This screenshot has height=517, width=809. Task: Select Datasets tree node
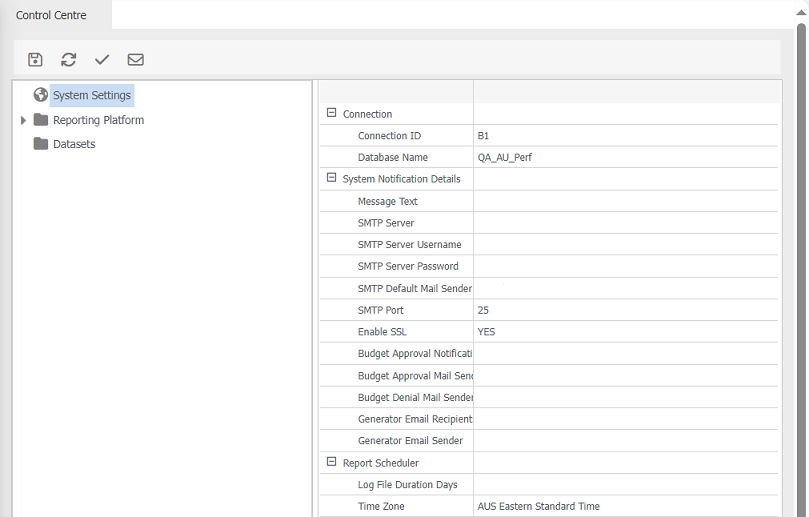[74, 144]
